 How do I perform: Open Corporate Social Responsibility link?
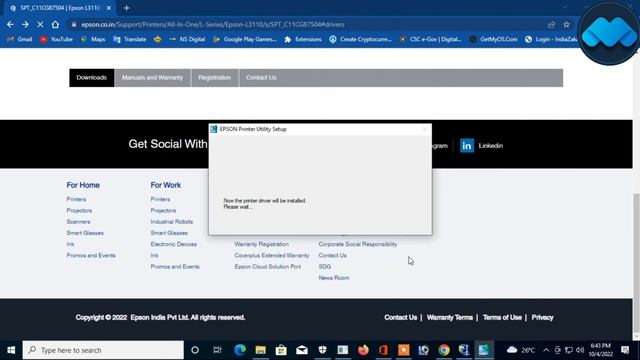[x=358, y=244]
